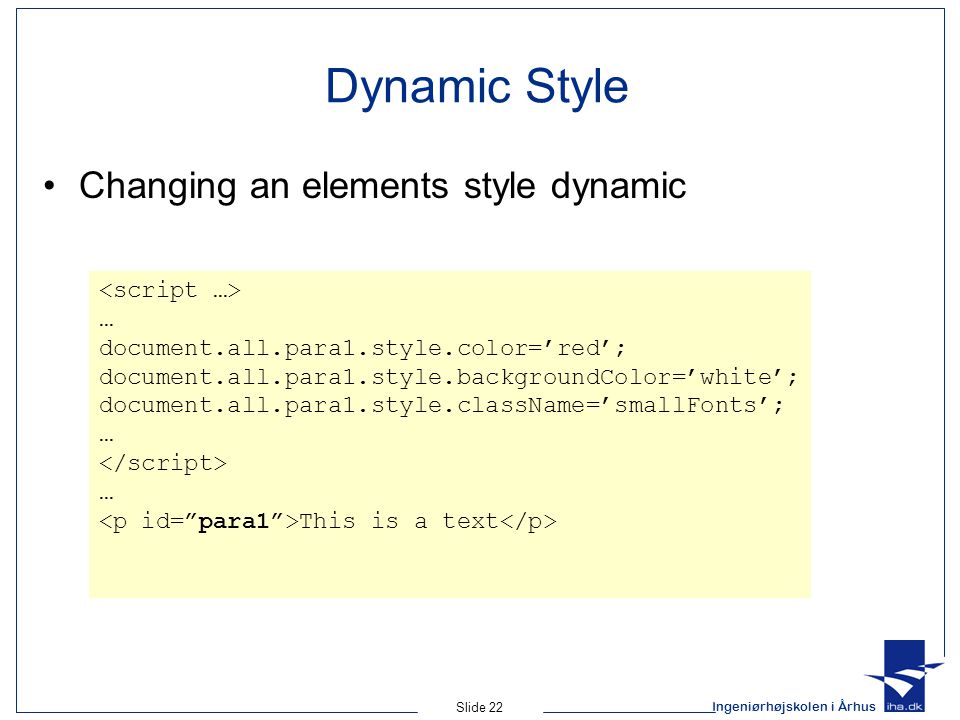This screenshot has width=960, height=720.
Task: Click the 'Slide 22' footer label
Action: 479,707
